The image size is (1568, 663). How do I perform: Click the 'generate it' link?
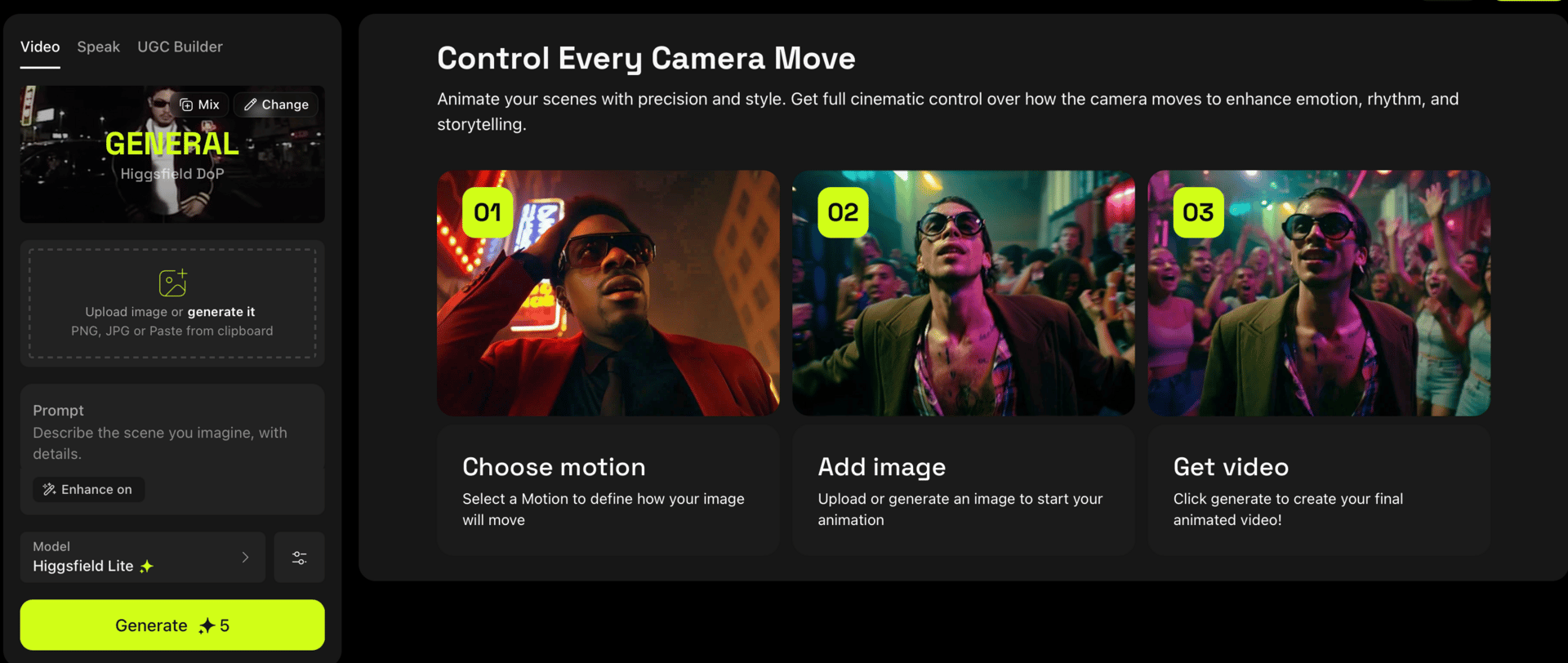(x=221, y=312)
